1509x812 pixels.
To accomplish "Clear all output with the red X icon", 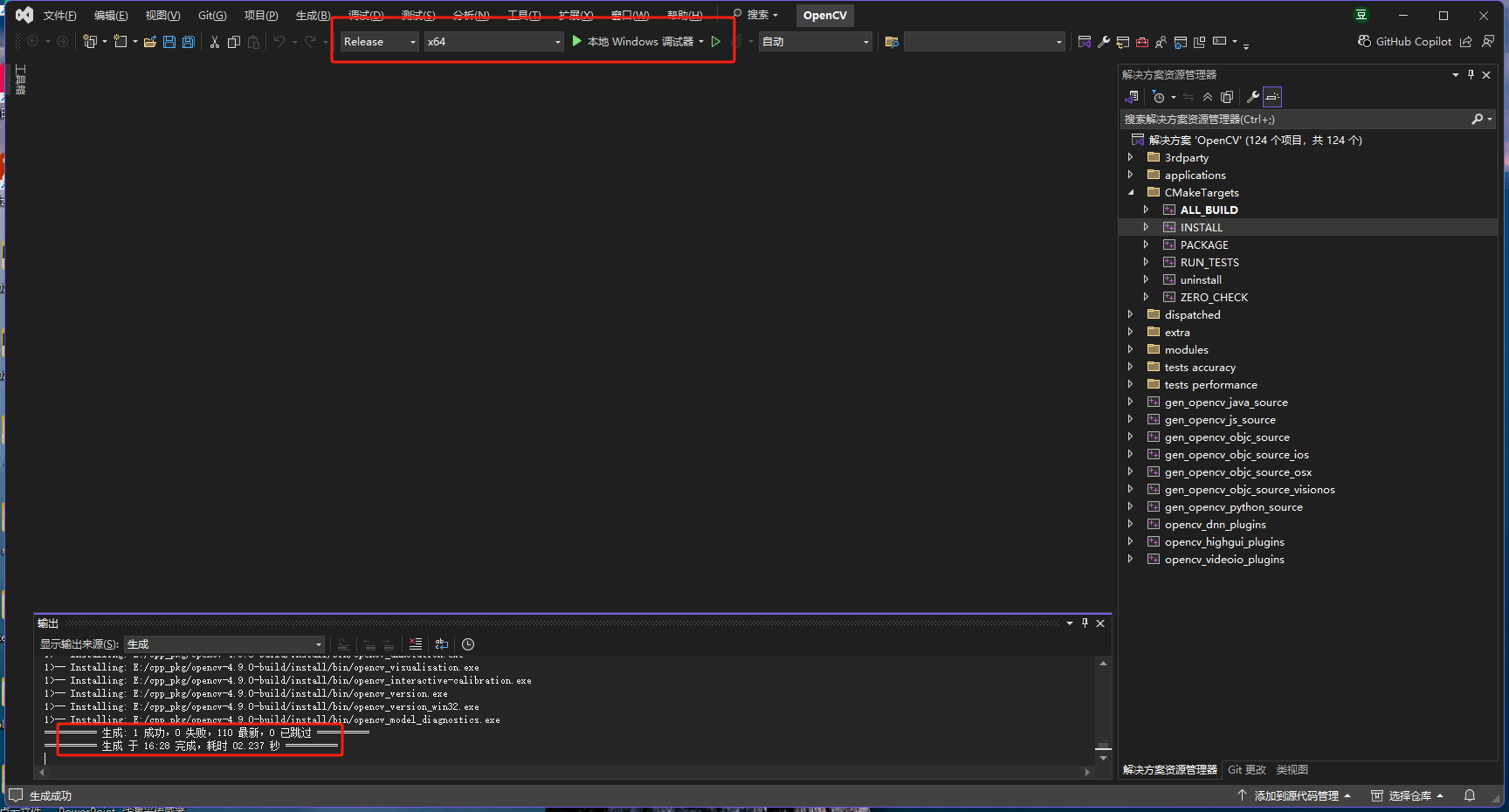I will click(415, 644).
